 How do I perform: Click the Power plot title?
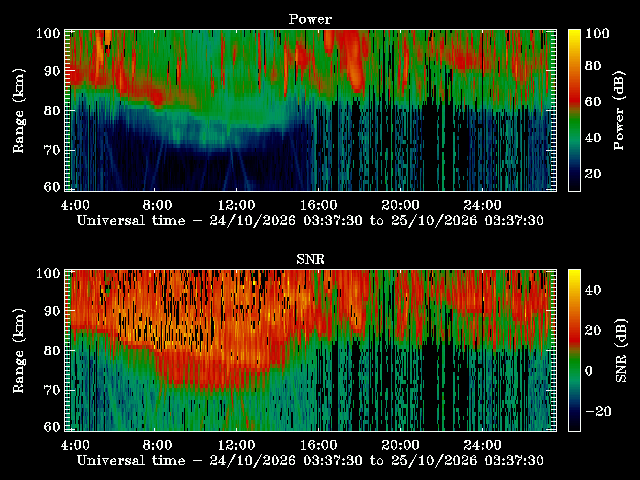tap(310, 19)
